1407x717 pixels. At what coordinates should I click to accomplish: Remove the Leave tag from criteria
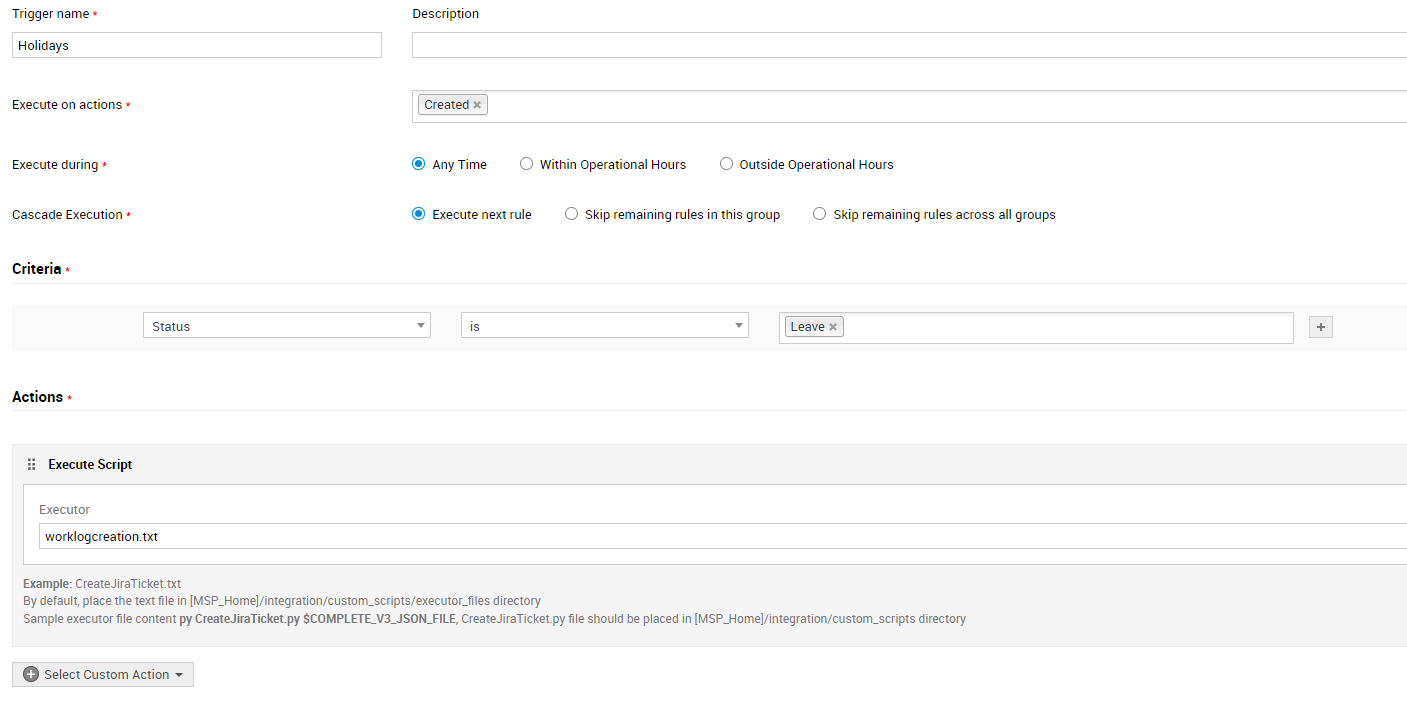click(833, 327)
